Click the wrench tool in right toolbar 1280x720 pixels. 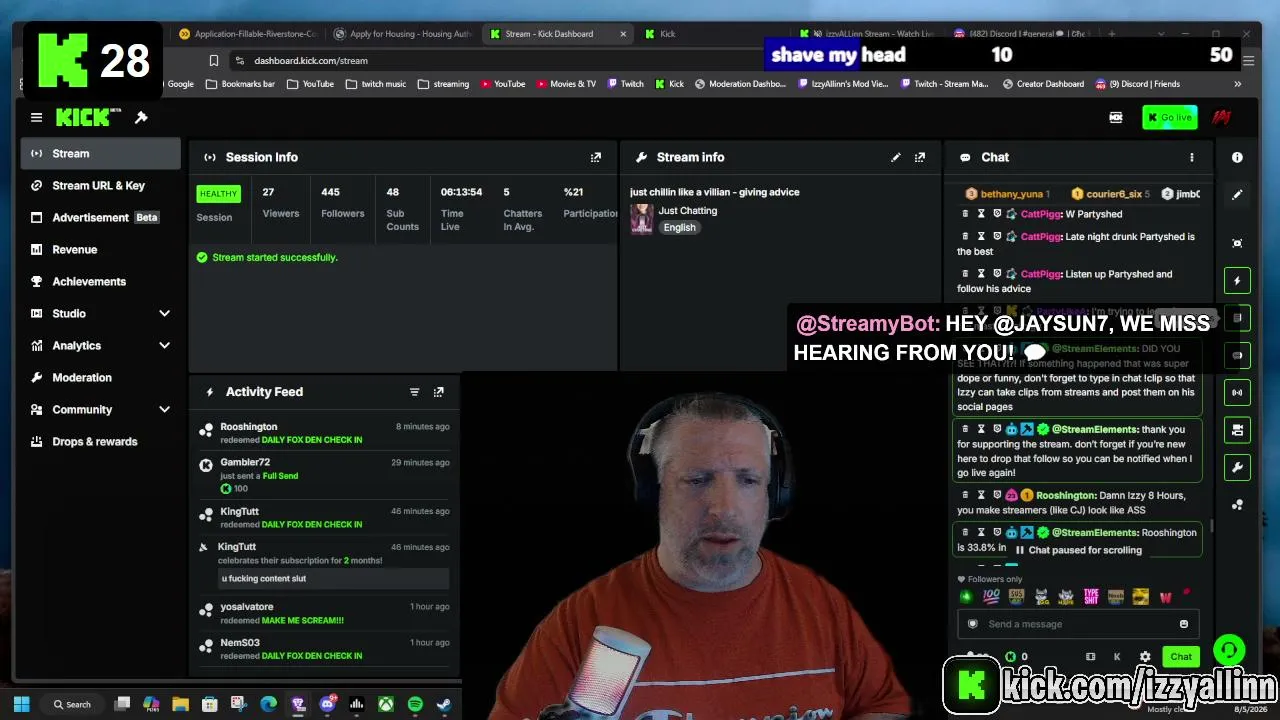point(1237,467)
